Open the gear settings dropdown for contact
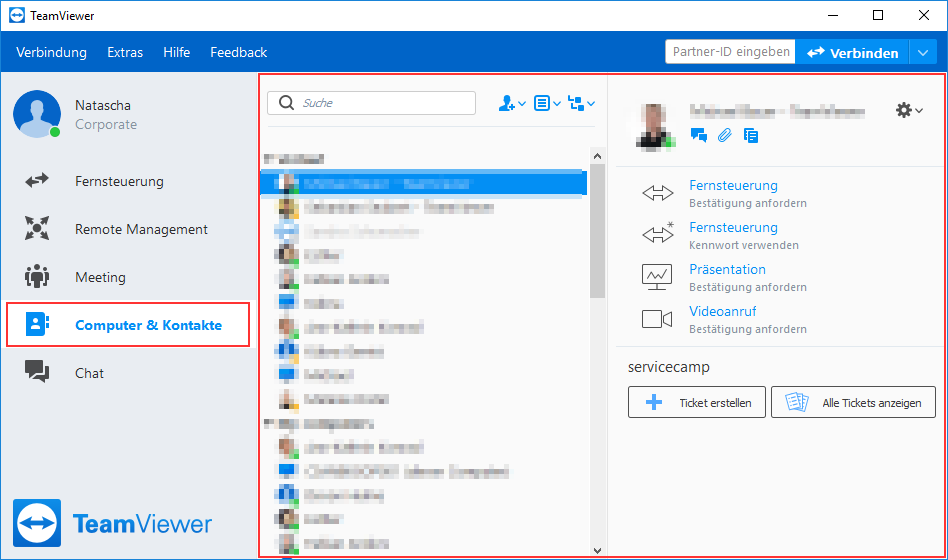The height and width of the screenshot is (560, 948). click(x=909, y=110)
